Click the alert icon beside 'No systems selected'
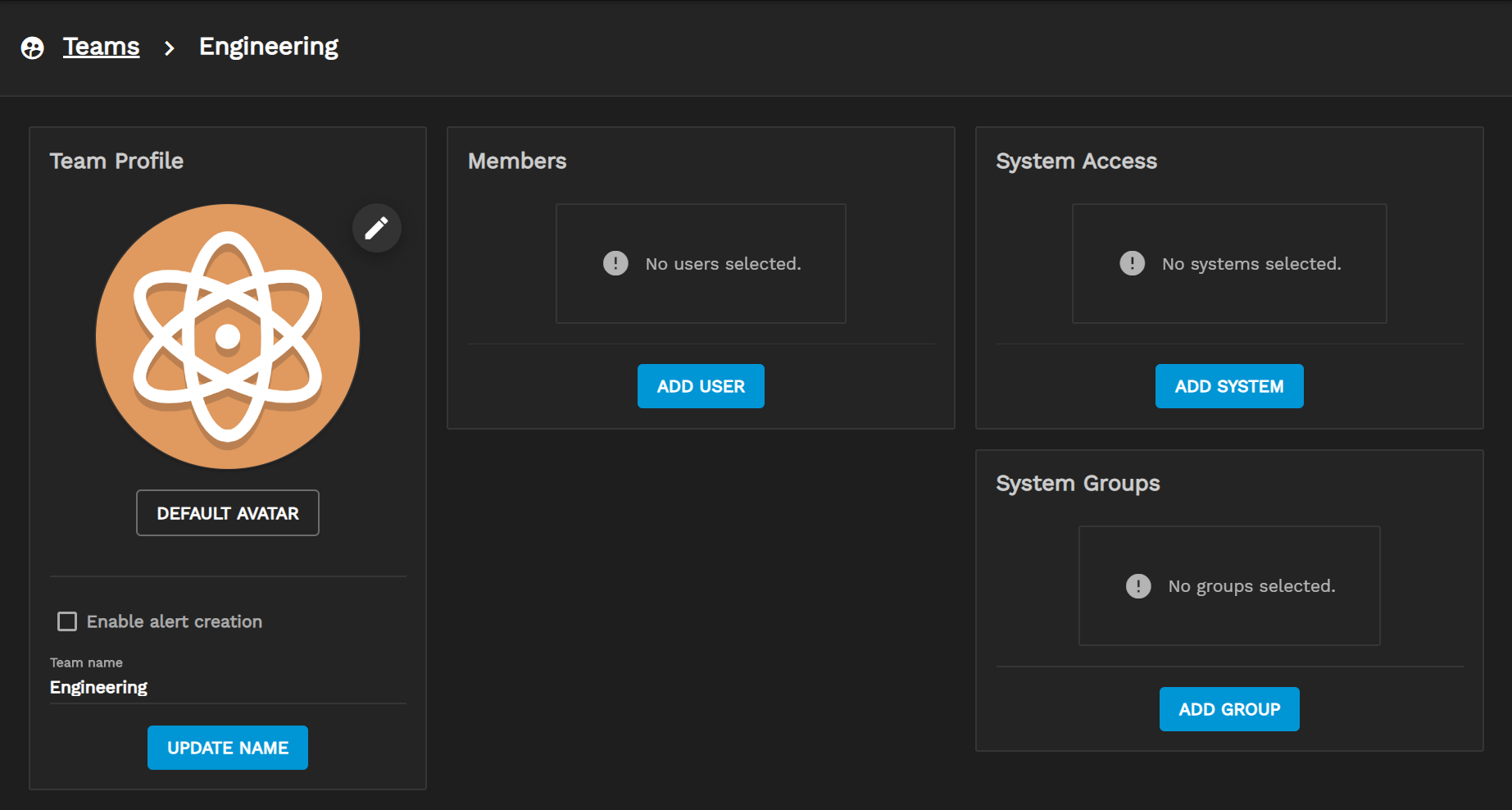Viewport: 1512px width, 810px height. coord(1132,263)
